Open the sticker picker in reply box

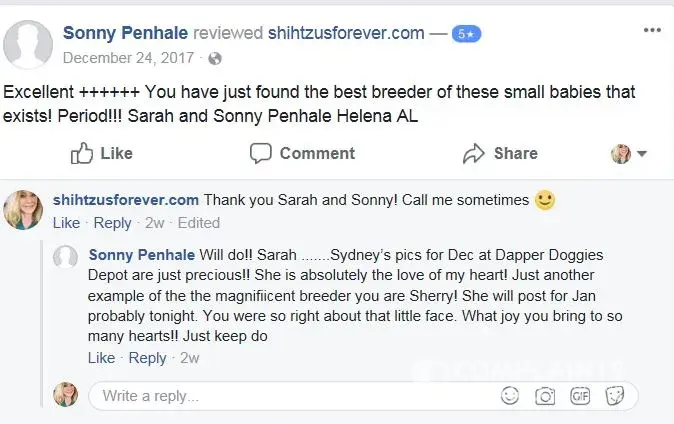pos(612,396)
